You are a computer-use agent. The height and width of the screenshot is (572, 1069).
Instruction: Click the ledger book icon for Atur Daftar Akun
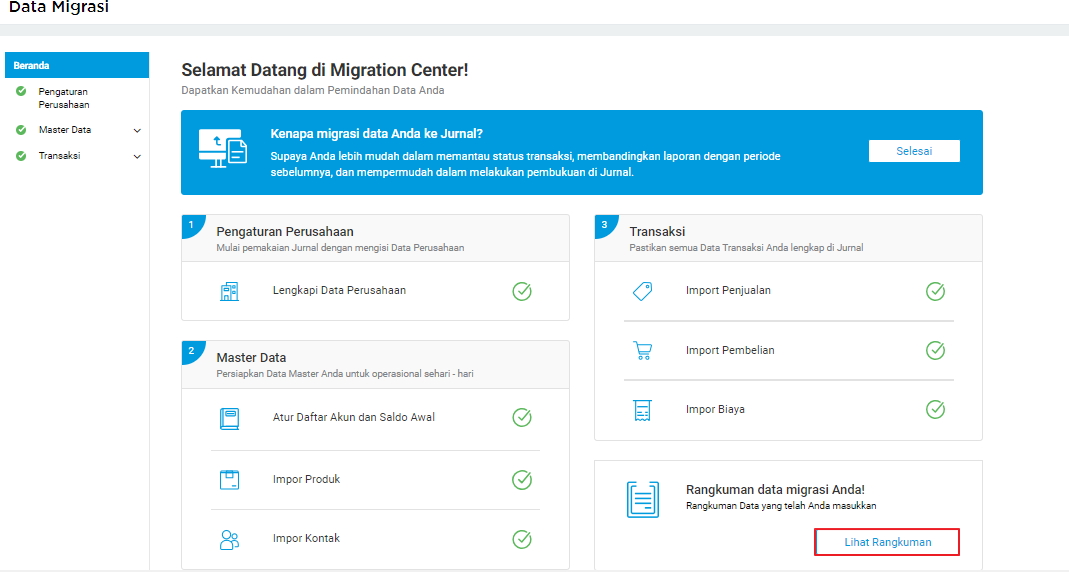tap(229, 418)
